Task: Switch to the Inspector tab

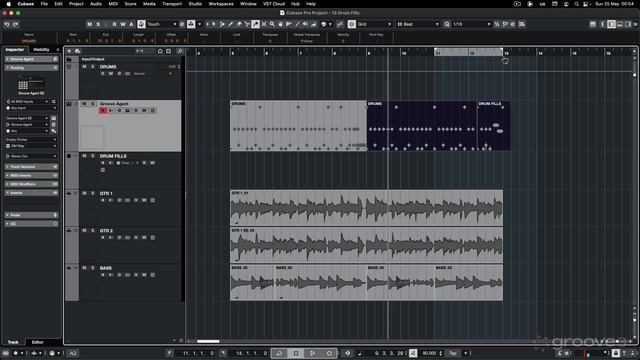Action: [15, 50]
